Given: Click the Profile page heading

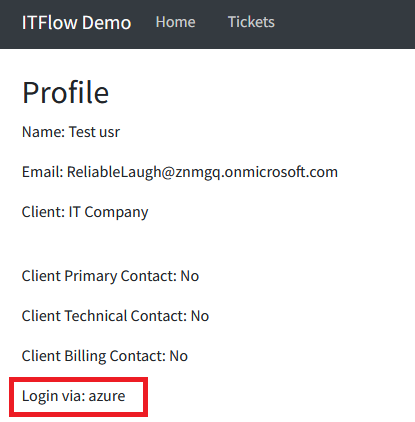Looking at the screenshot, I should (65, 92).
